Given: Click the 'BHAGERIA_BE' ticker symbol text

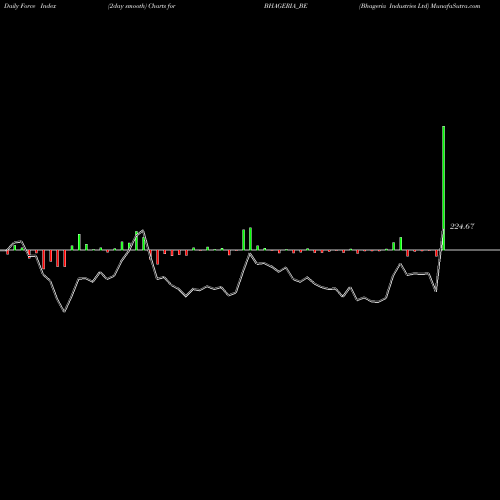Looking at the screenshot, I should [286, 6].
